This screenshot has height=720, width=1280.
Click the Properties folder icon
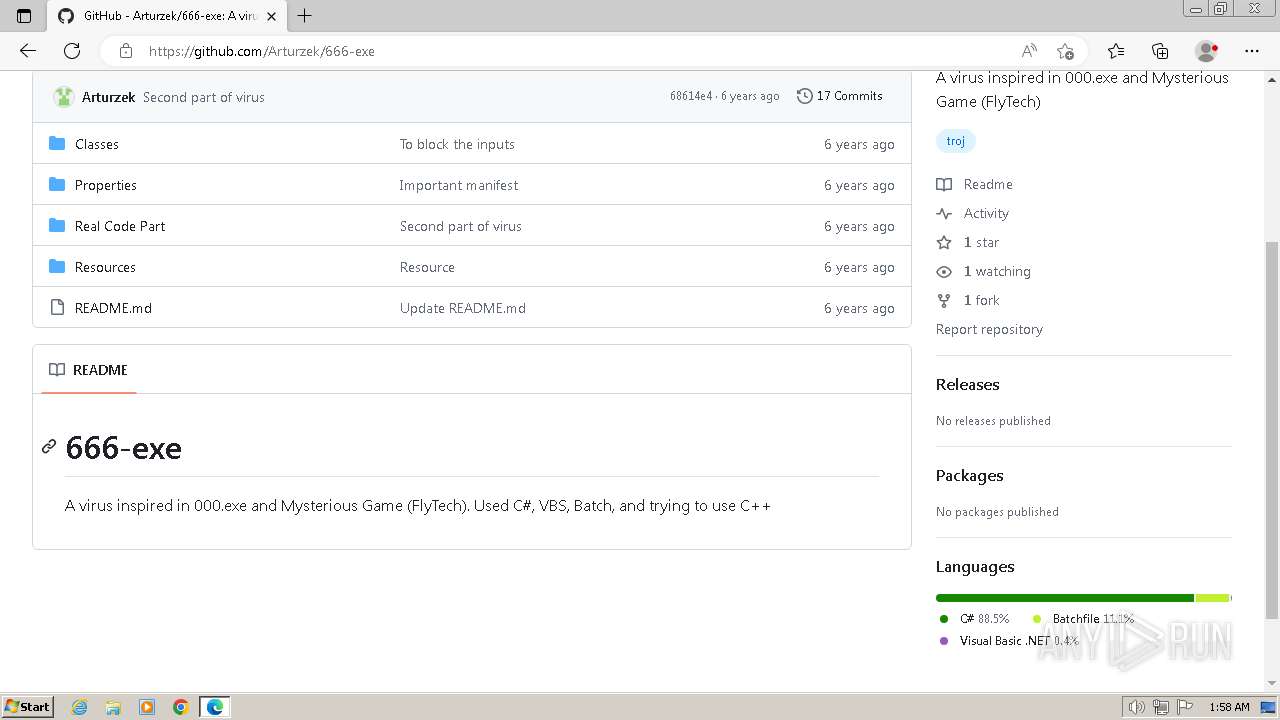coord(57,184)
